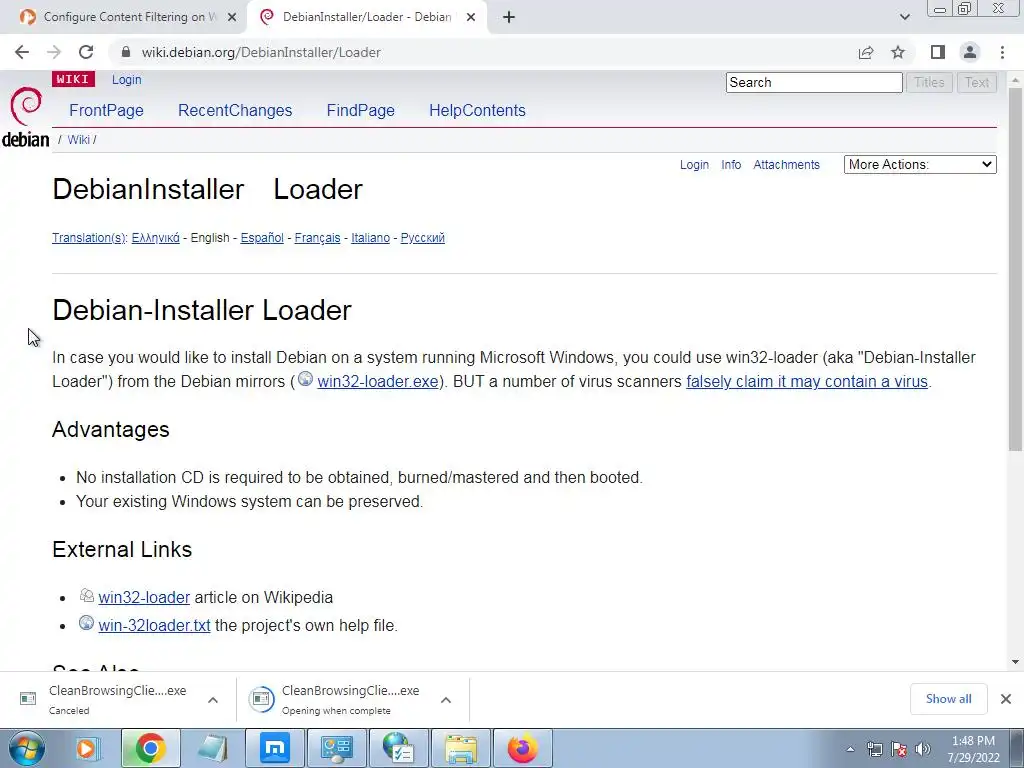Open globe checklist icon in taskbar
Image resolution: width=1024 pixels, height=768 pixels.
pos(399,748)
